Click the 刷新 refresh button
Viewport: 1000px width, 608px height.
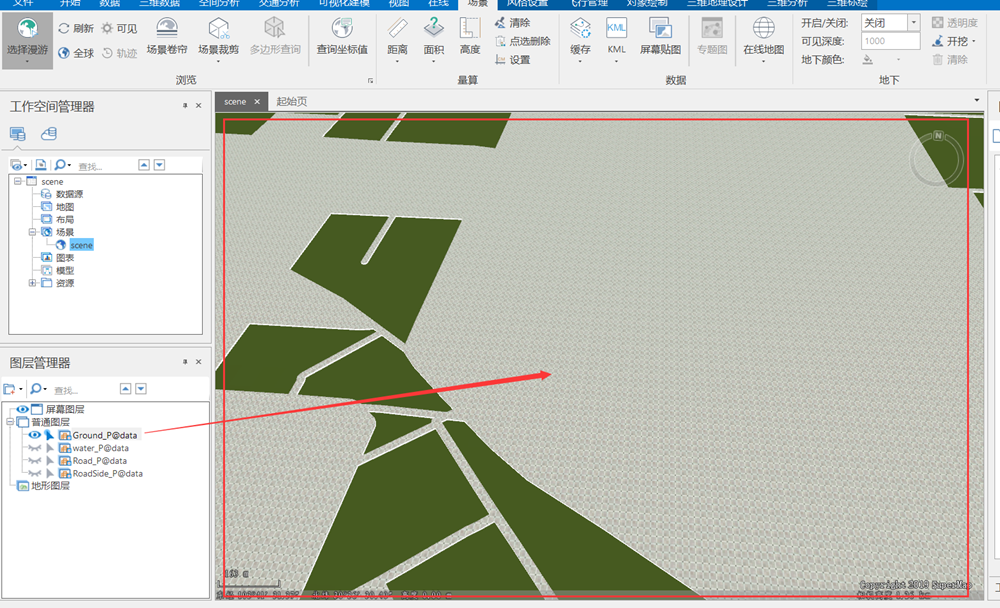(76, 28)
